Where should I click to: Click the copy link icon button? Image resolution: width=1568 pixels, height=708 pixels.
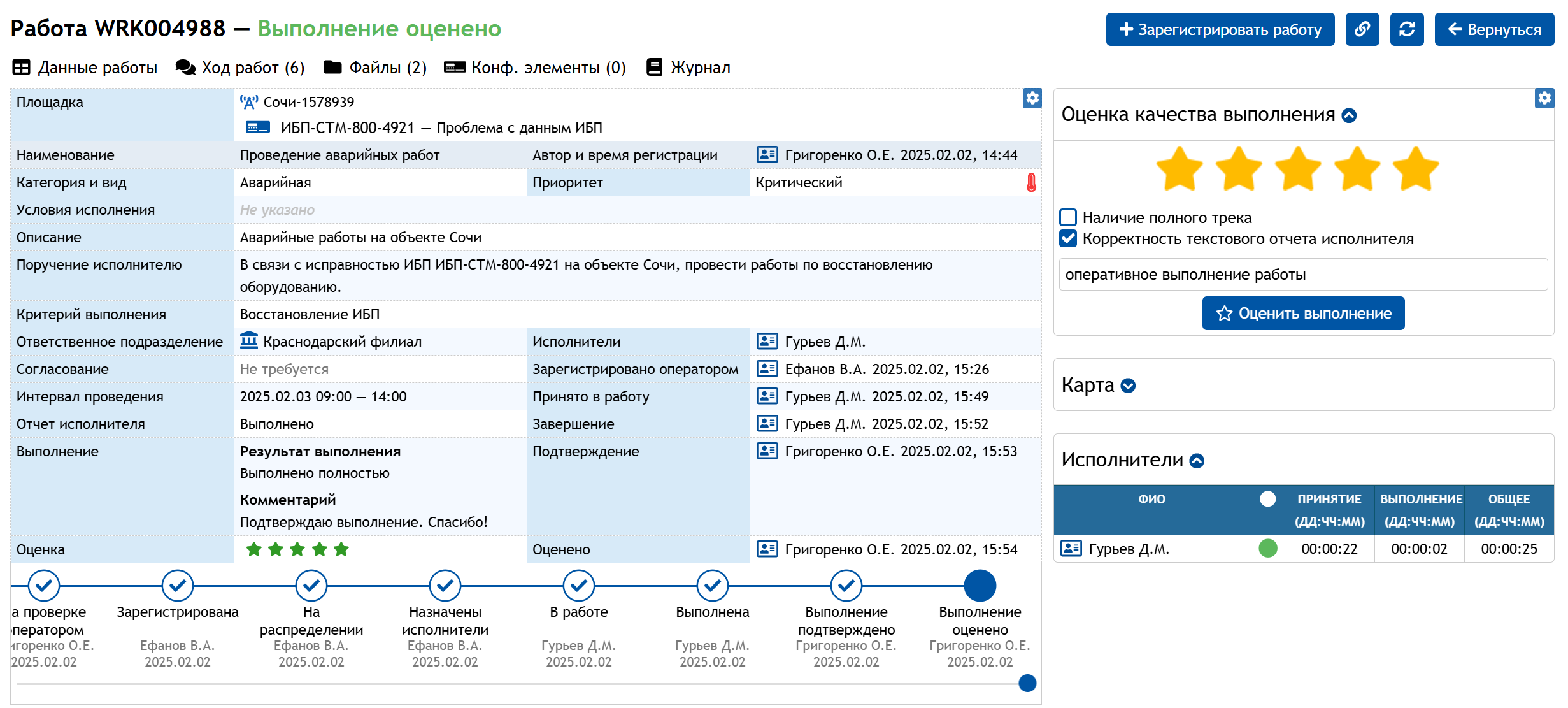click(1362, 29)
